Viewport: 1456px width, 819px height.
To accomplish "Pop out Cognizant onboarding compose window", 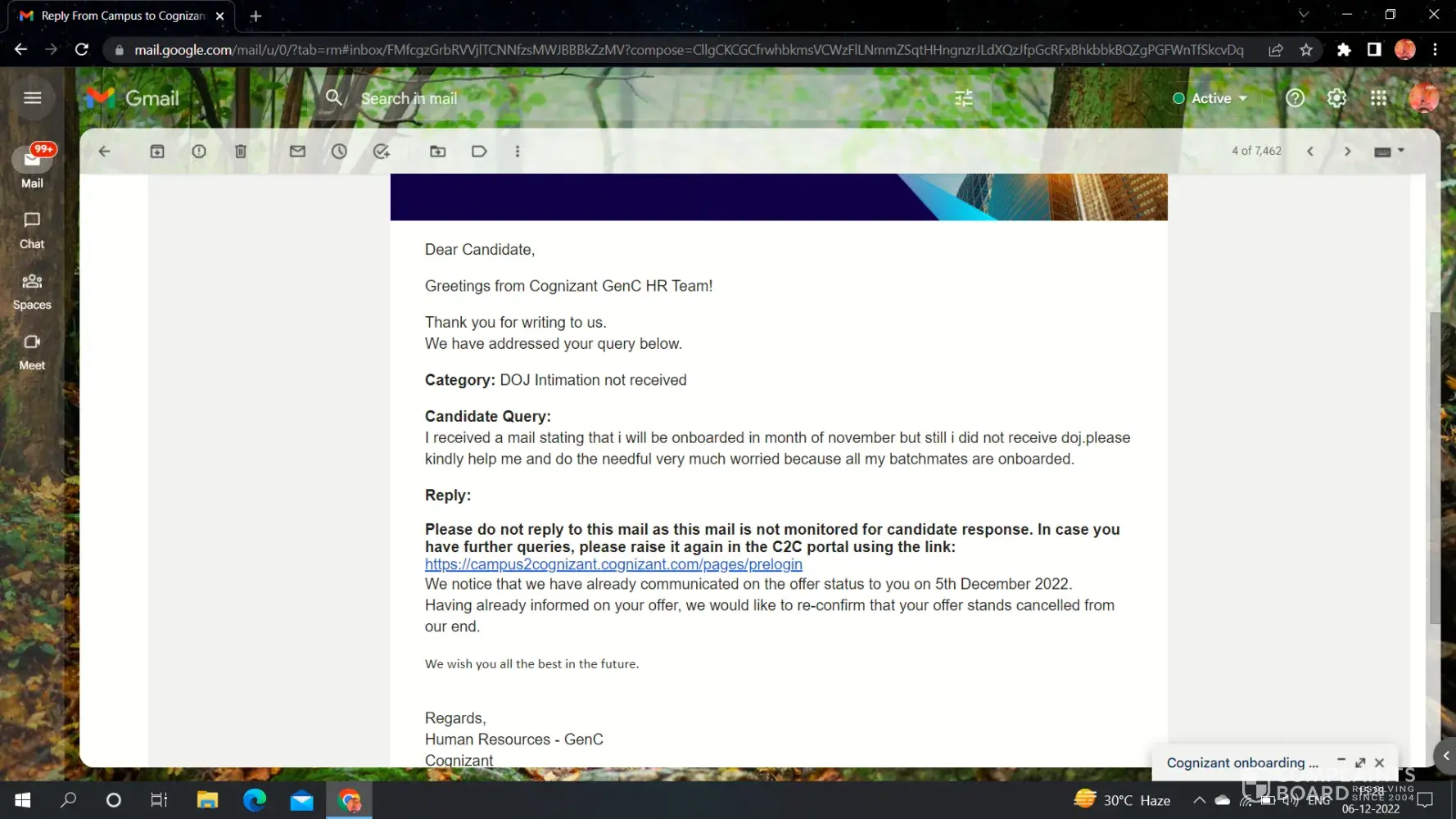I will (1360, 762).
